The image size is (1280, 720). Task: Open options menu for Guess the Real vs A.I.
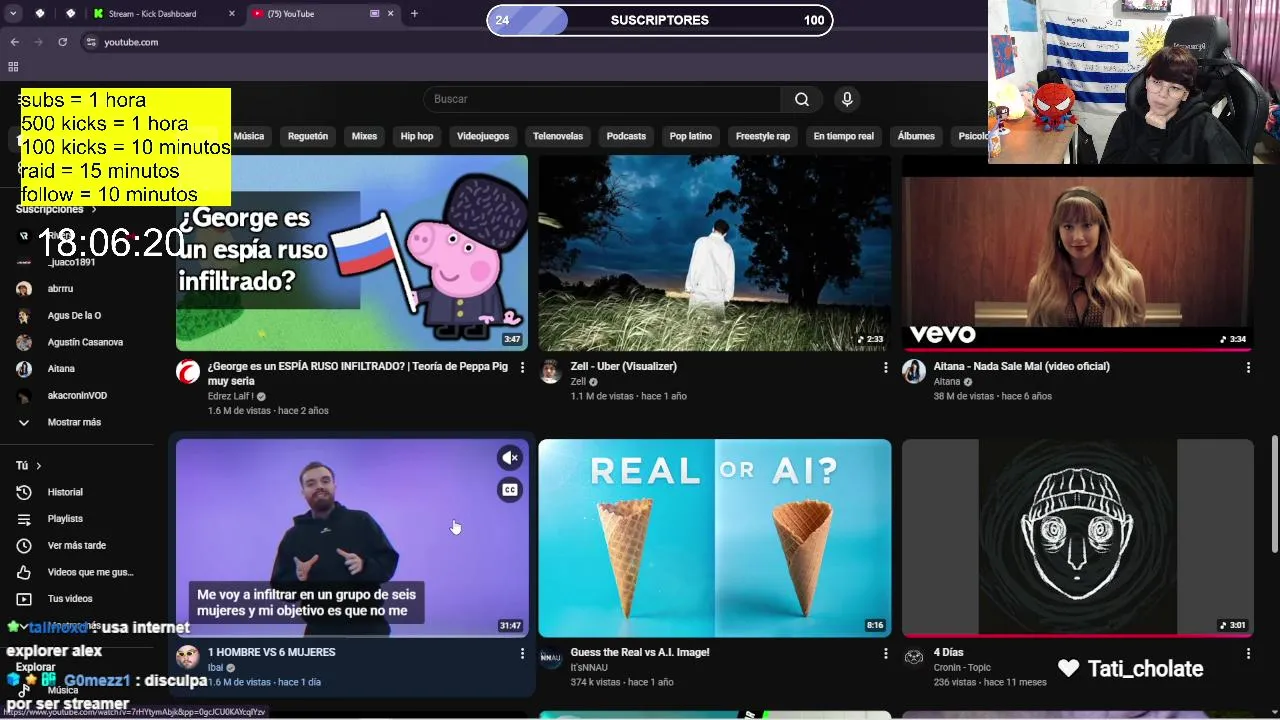885,653
